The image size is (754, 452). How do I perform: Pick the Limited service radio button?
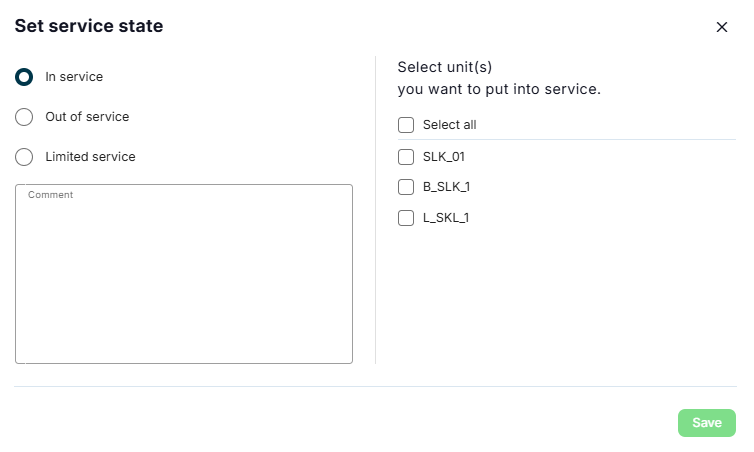click(25, 157)
